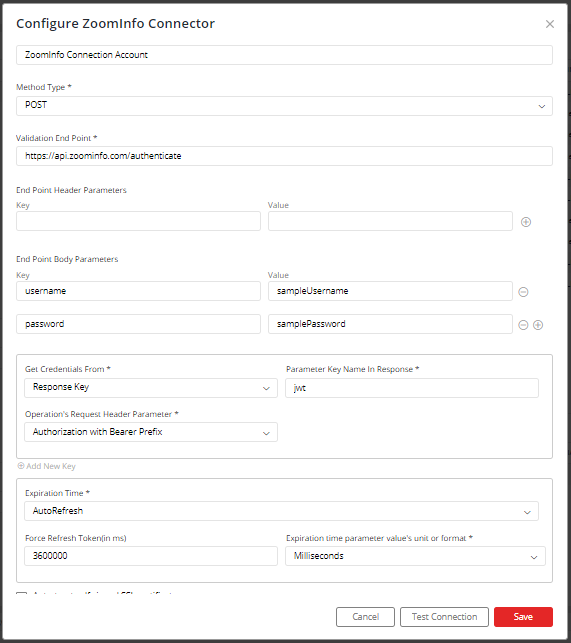Remove the password body parameter row
Screen dimensions: 571x643
(x=523, y=325)
